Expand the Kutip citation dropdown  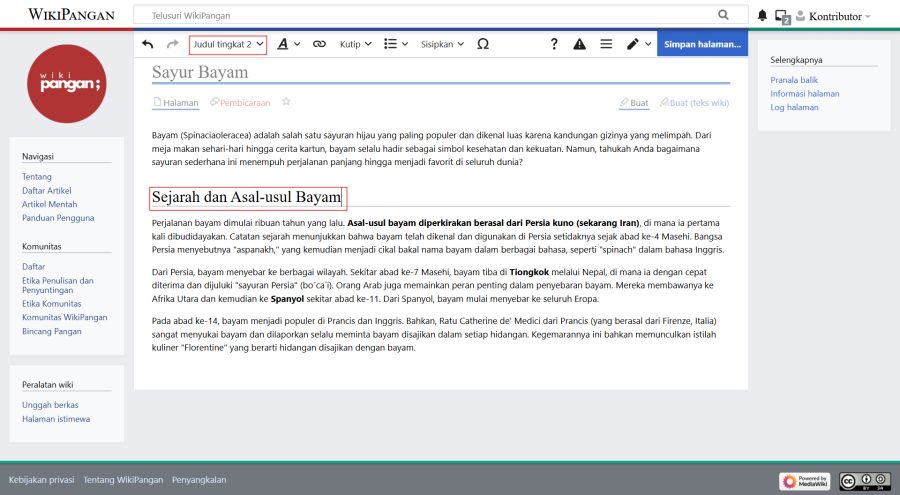click(355, 44)
